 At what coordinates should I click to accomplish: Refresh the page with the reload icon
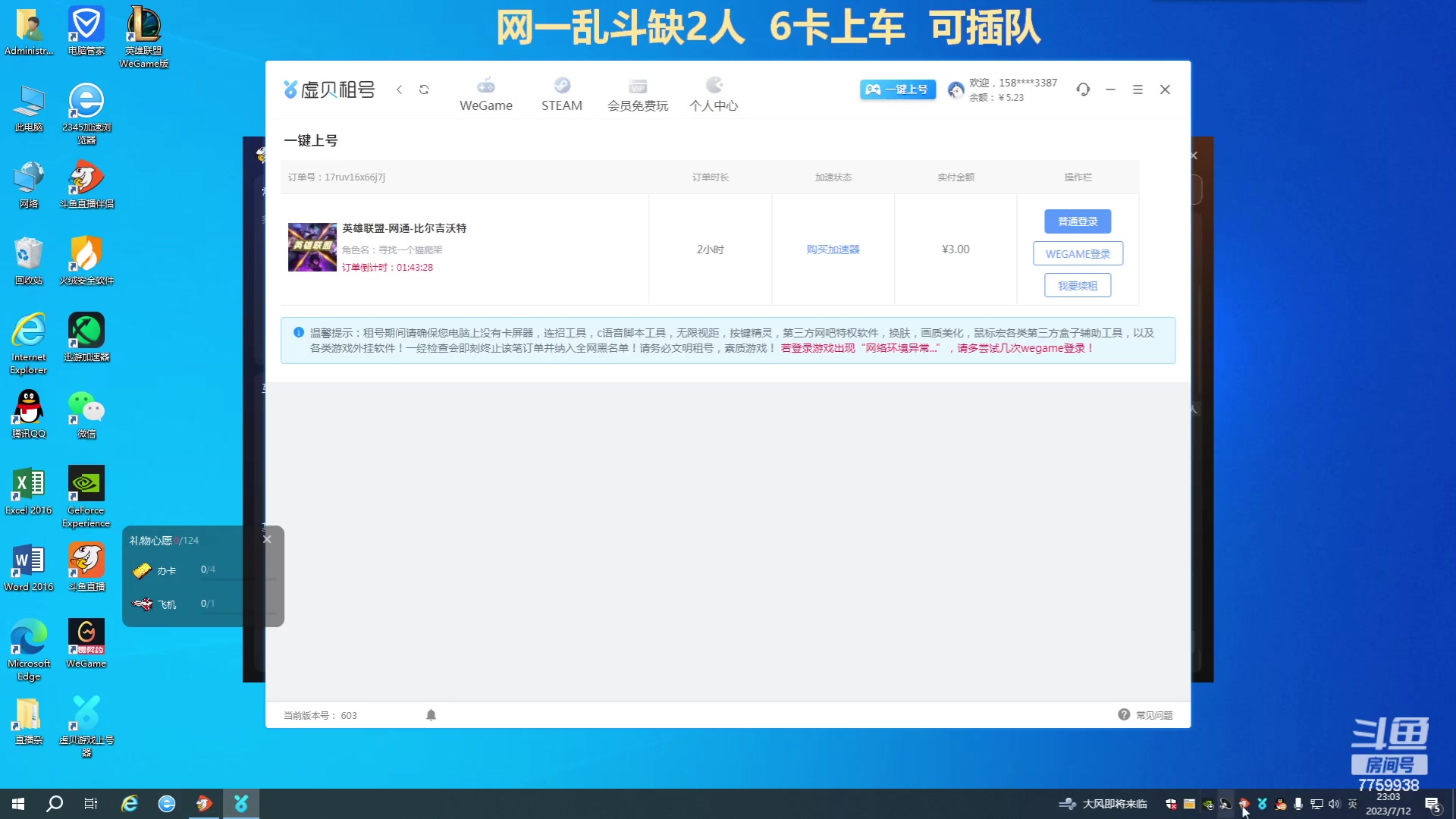pos(424,89)
